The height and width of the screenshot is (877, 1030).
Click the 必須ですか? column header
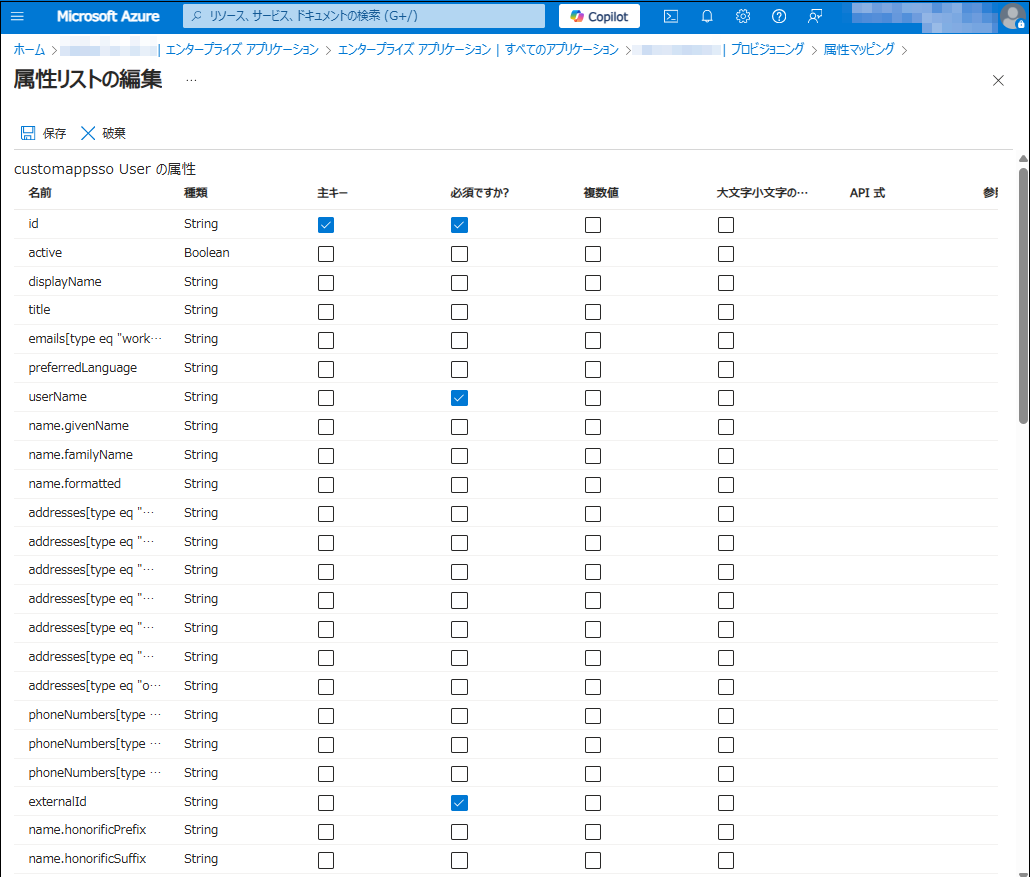point(480,192)
